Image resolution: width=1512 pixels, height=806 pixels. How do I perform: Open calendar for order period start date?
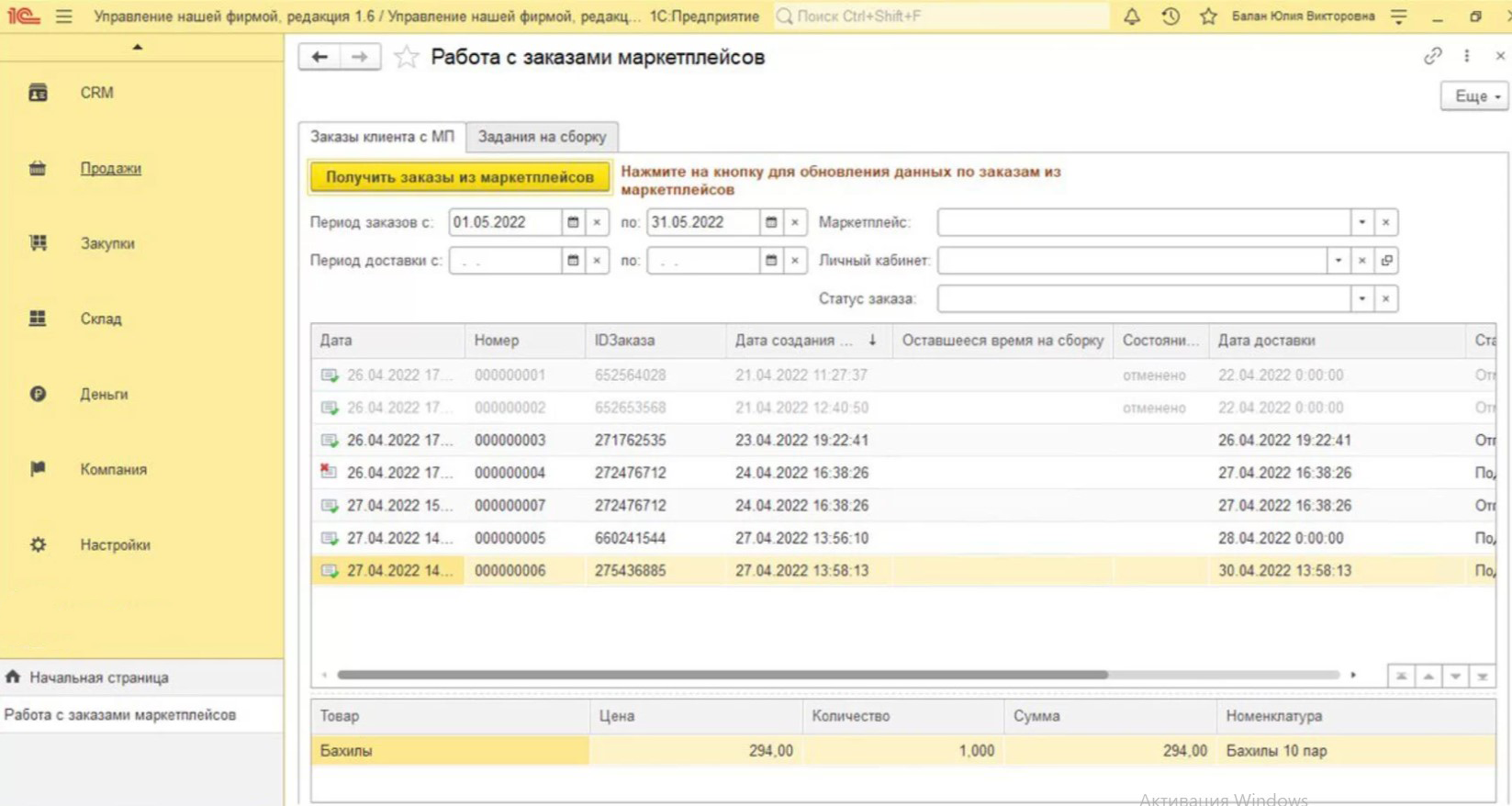[573, 222]
